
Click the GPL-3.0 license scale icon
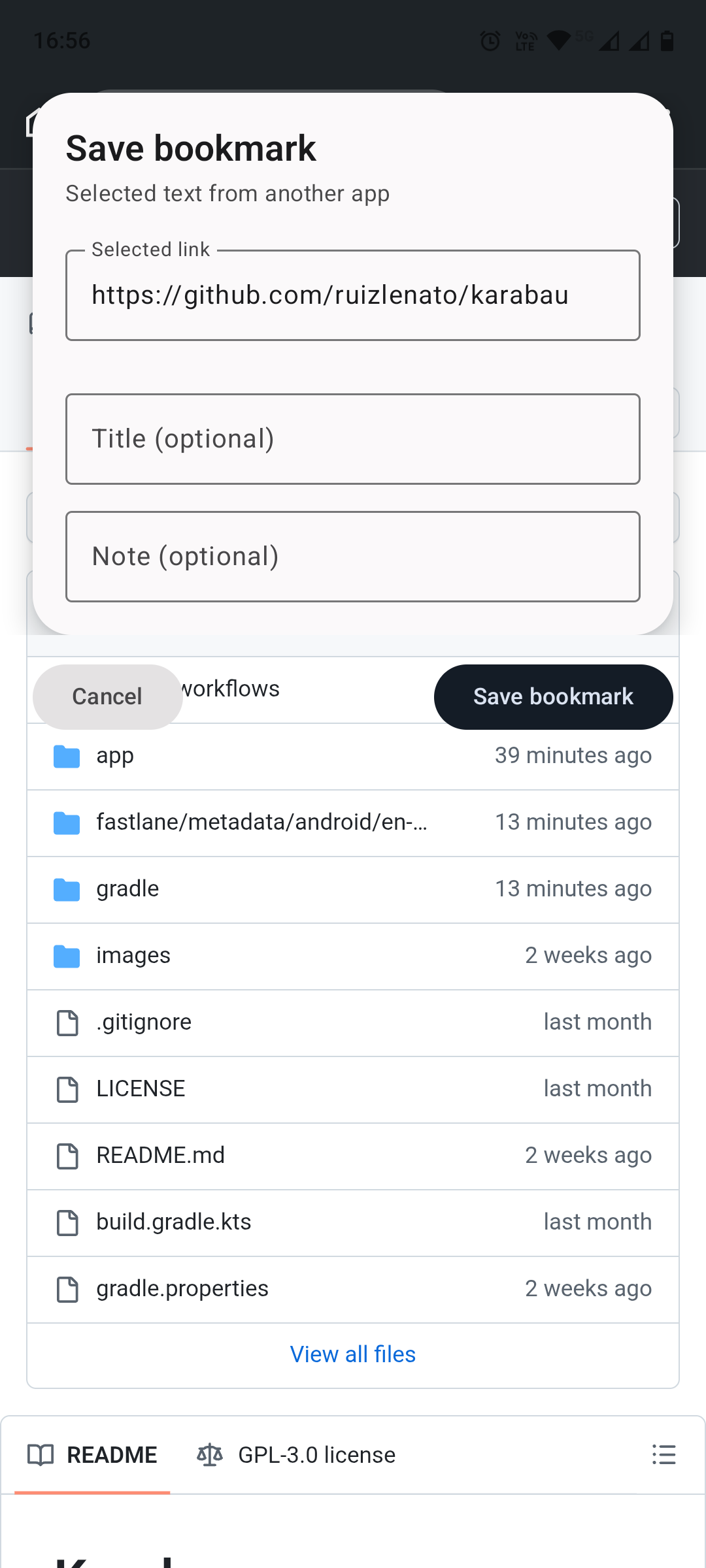tap(210, 1455)
